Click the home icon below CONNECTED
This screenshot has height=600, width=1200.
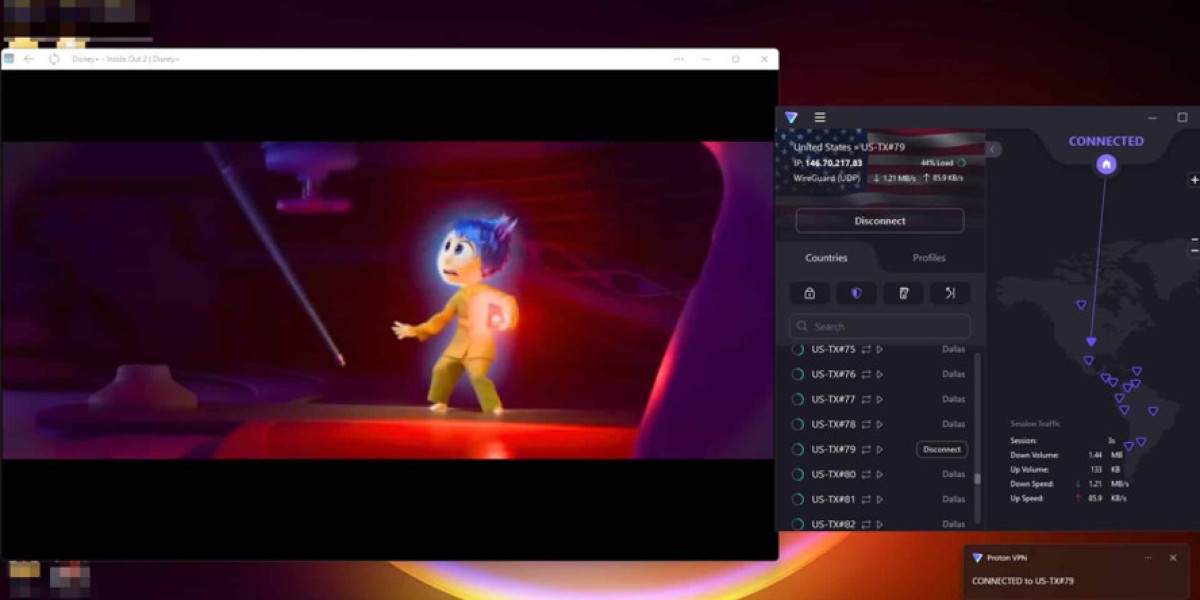point(1105,165)
